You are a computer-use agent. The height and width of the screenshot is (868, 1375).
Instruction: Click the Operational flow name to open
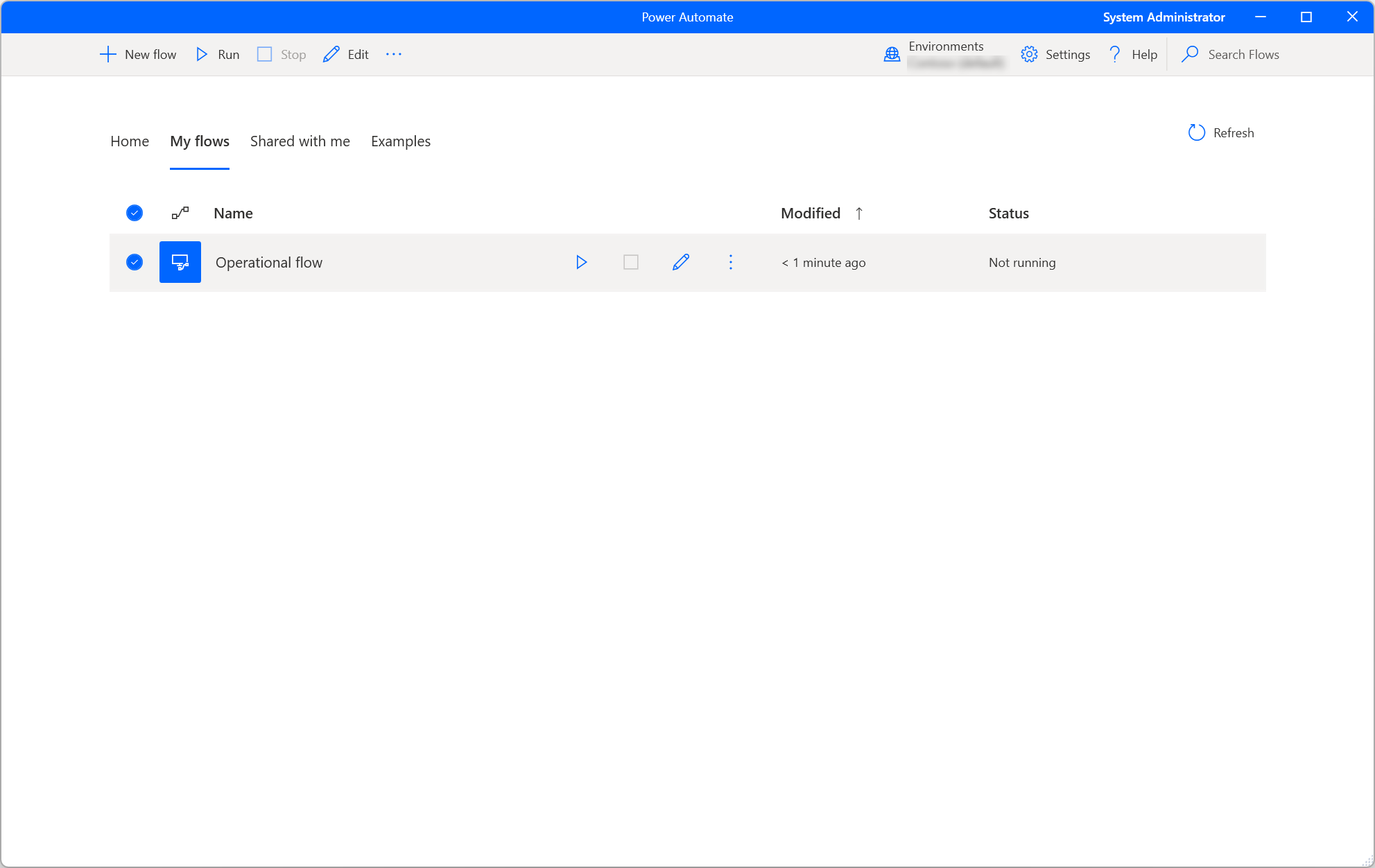point(268,261)
